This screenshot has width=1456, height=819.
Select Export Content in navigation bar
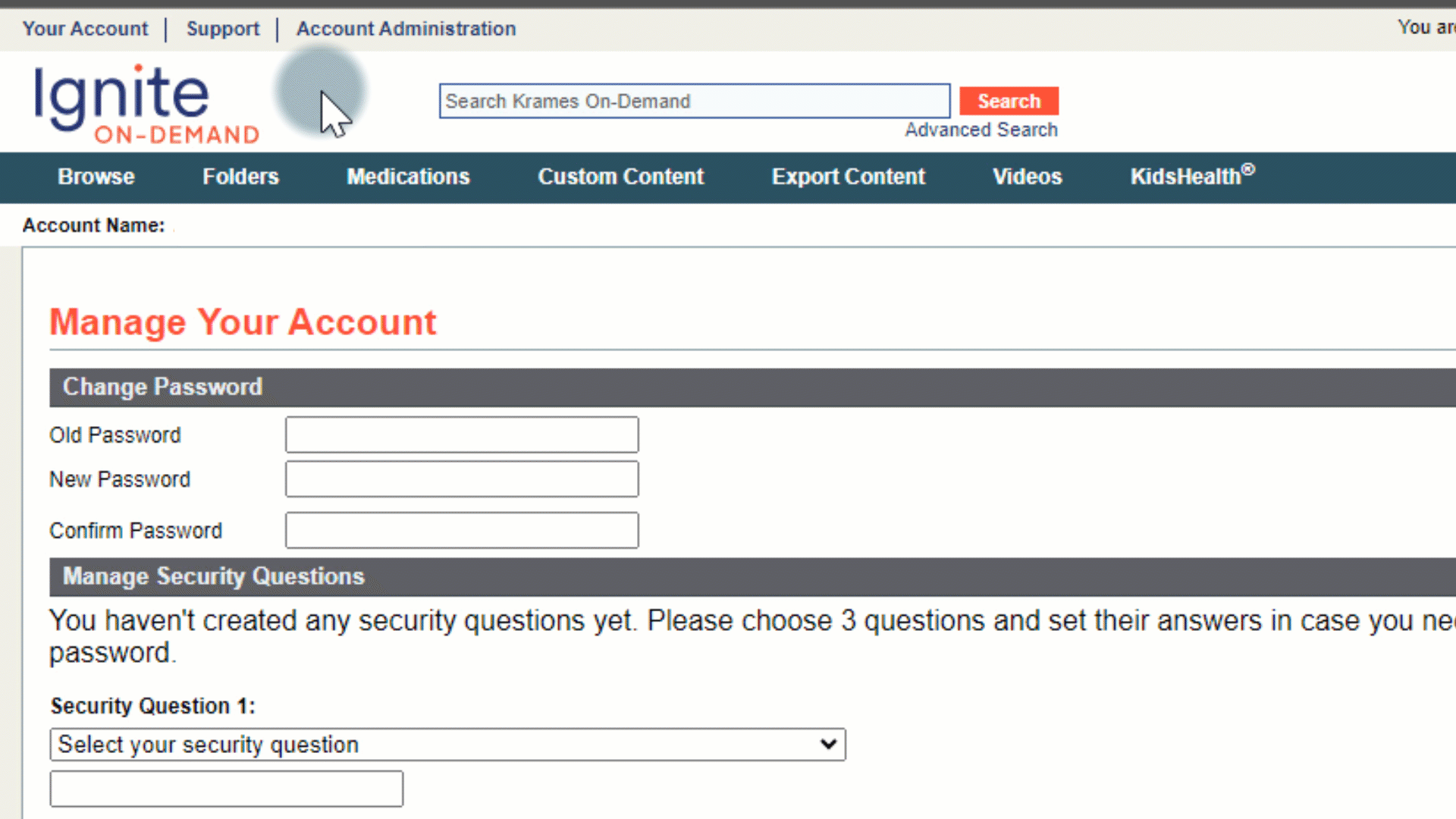pos(848,177)
